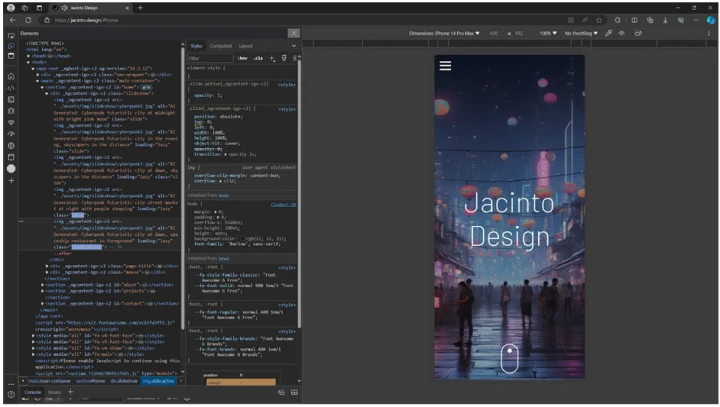Open the Welcome home icon in activity bar
720x407 pixels.
(x=11, y=76)
